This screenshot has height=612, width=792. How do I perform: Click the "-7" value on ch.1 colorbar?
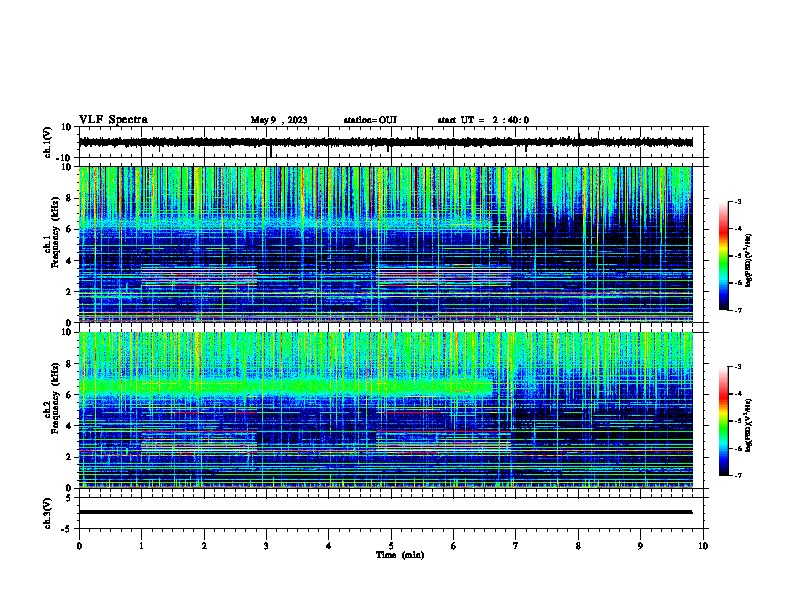tap(737, 310)
